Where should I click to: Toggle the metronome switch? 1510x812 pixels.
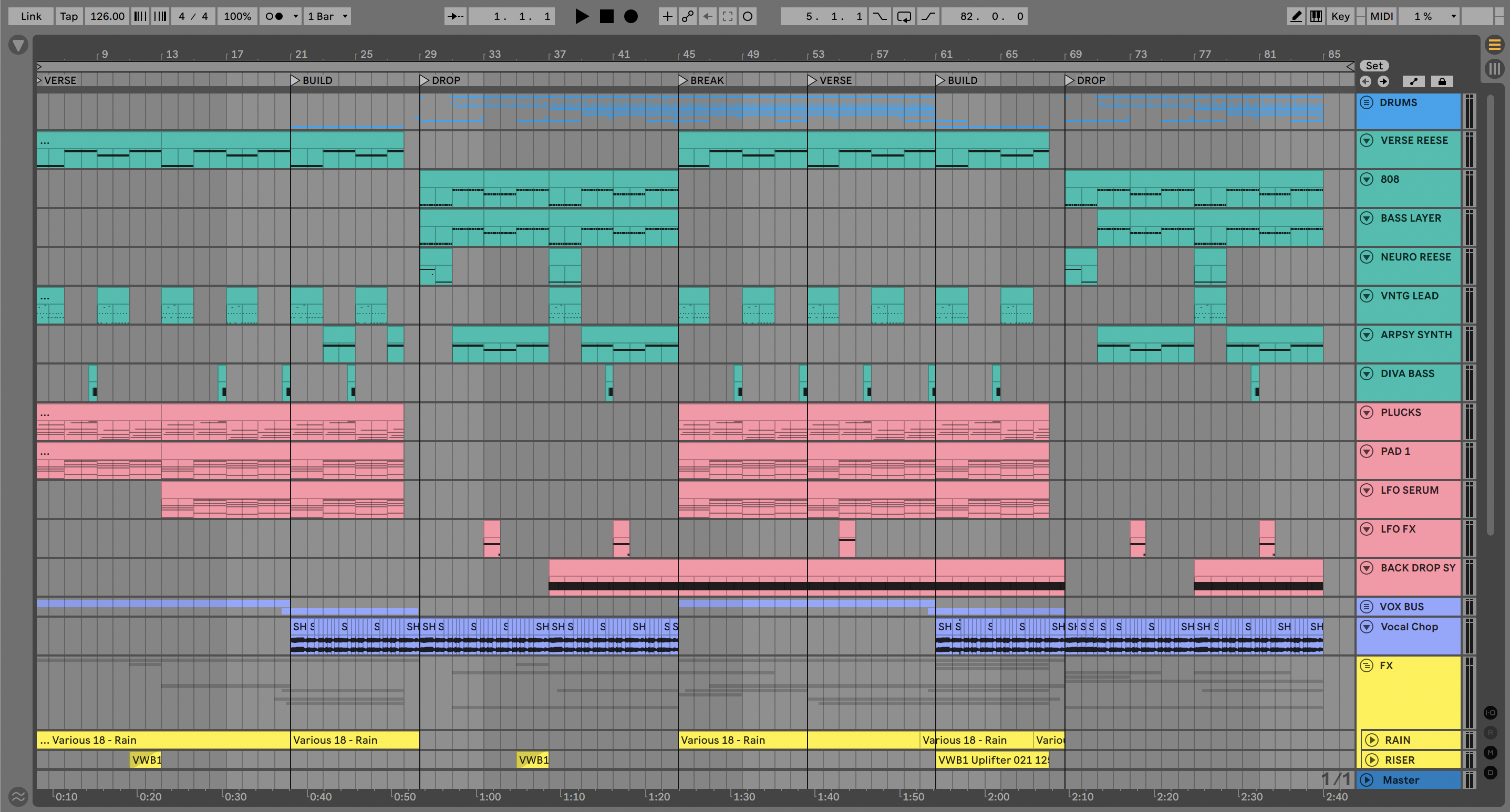(274, 16)
